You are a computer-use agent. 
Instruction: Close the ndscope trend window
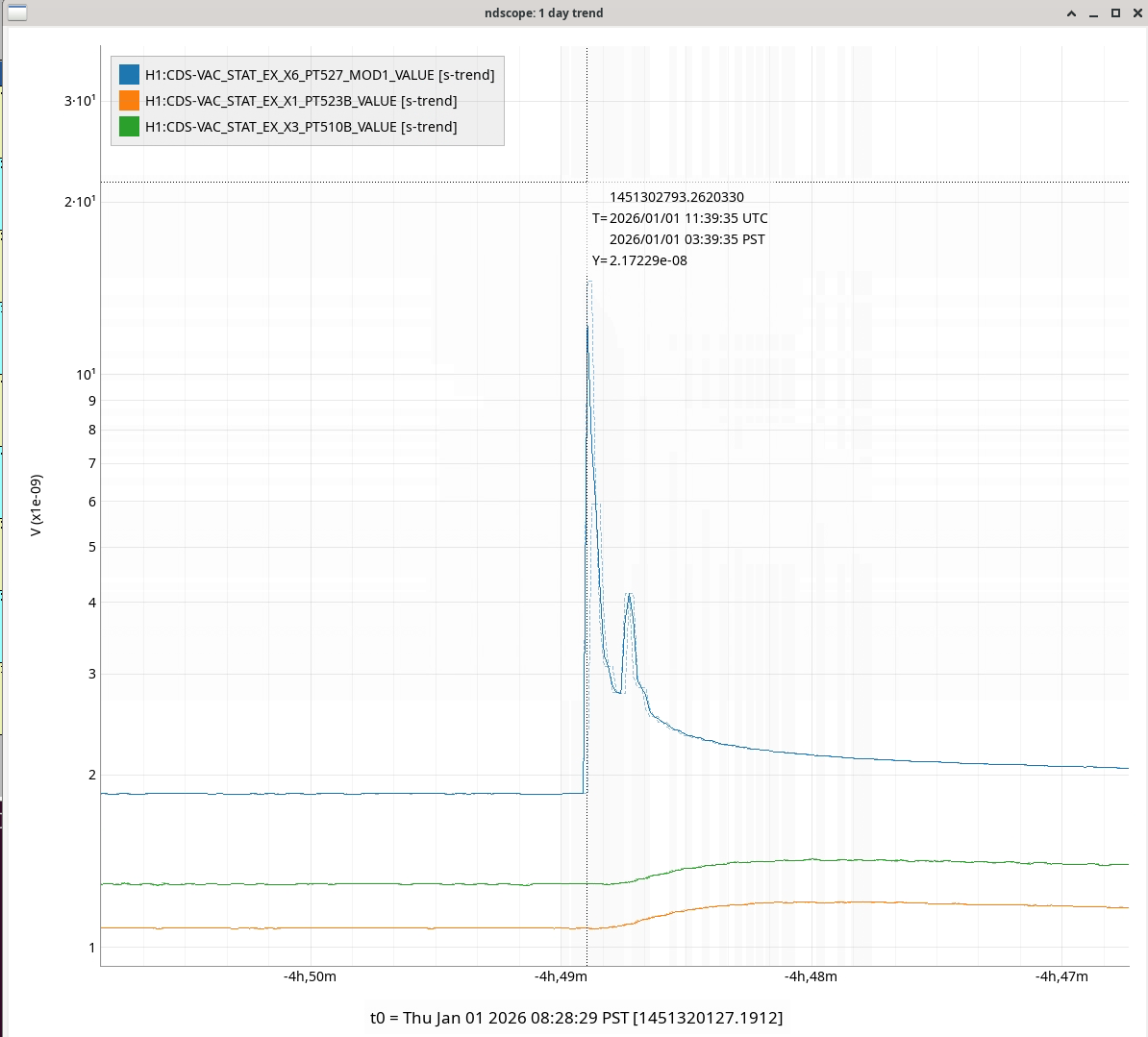(x=1136, y=13)
